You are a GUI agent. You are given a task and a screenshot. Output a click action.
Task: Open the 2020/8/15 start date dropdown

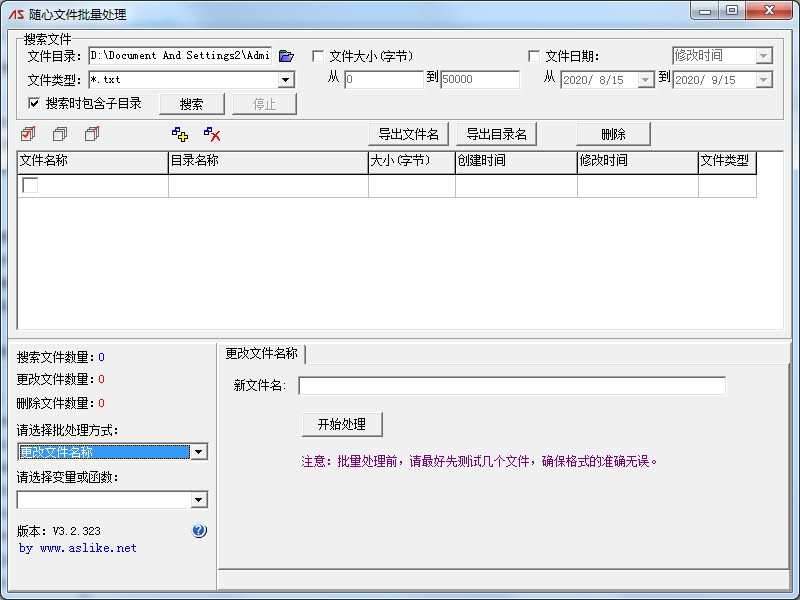click(644, 79)
